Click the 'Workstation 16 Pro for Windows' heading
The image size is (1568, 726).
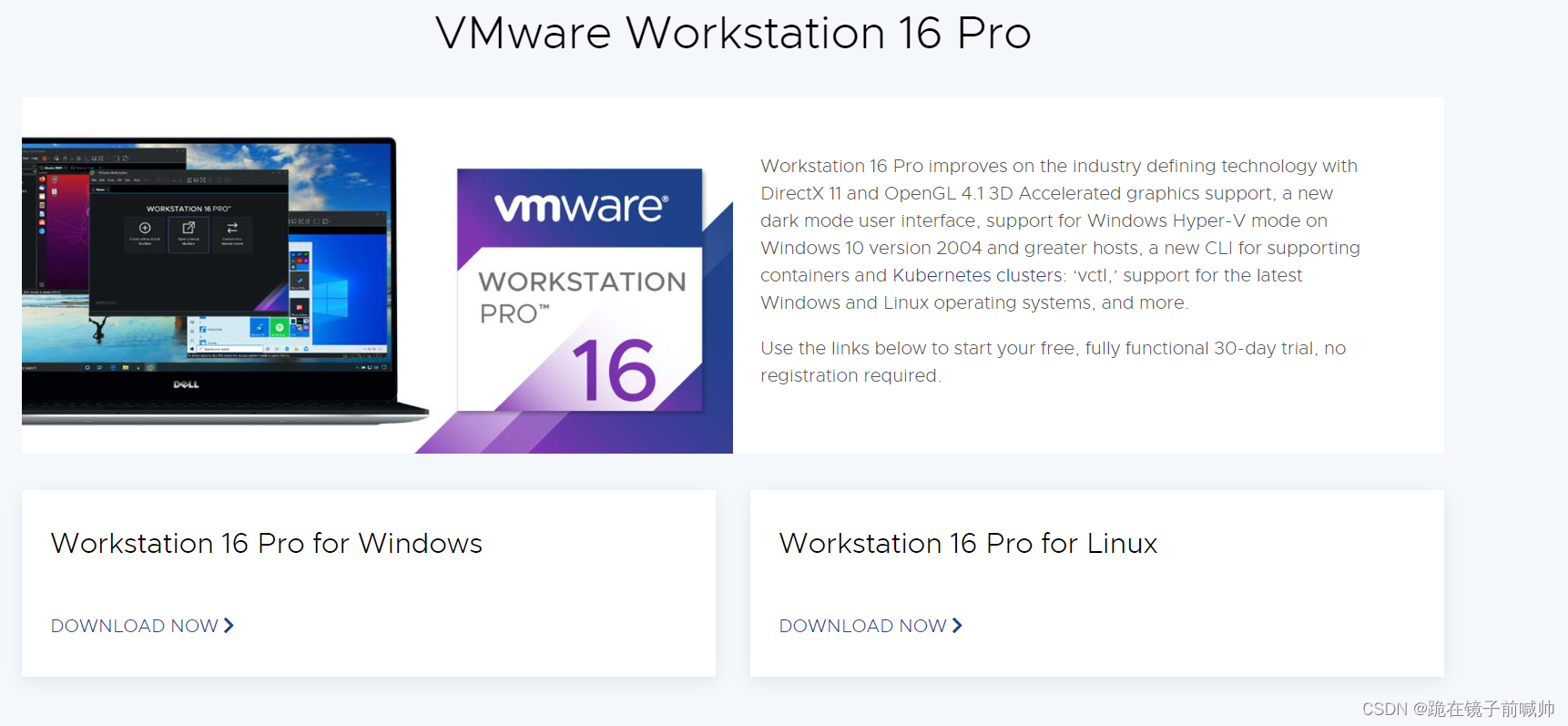pyautogui.click(x=267, y=543)
